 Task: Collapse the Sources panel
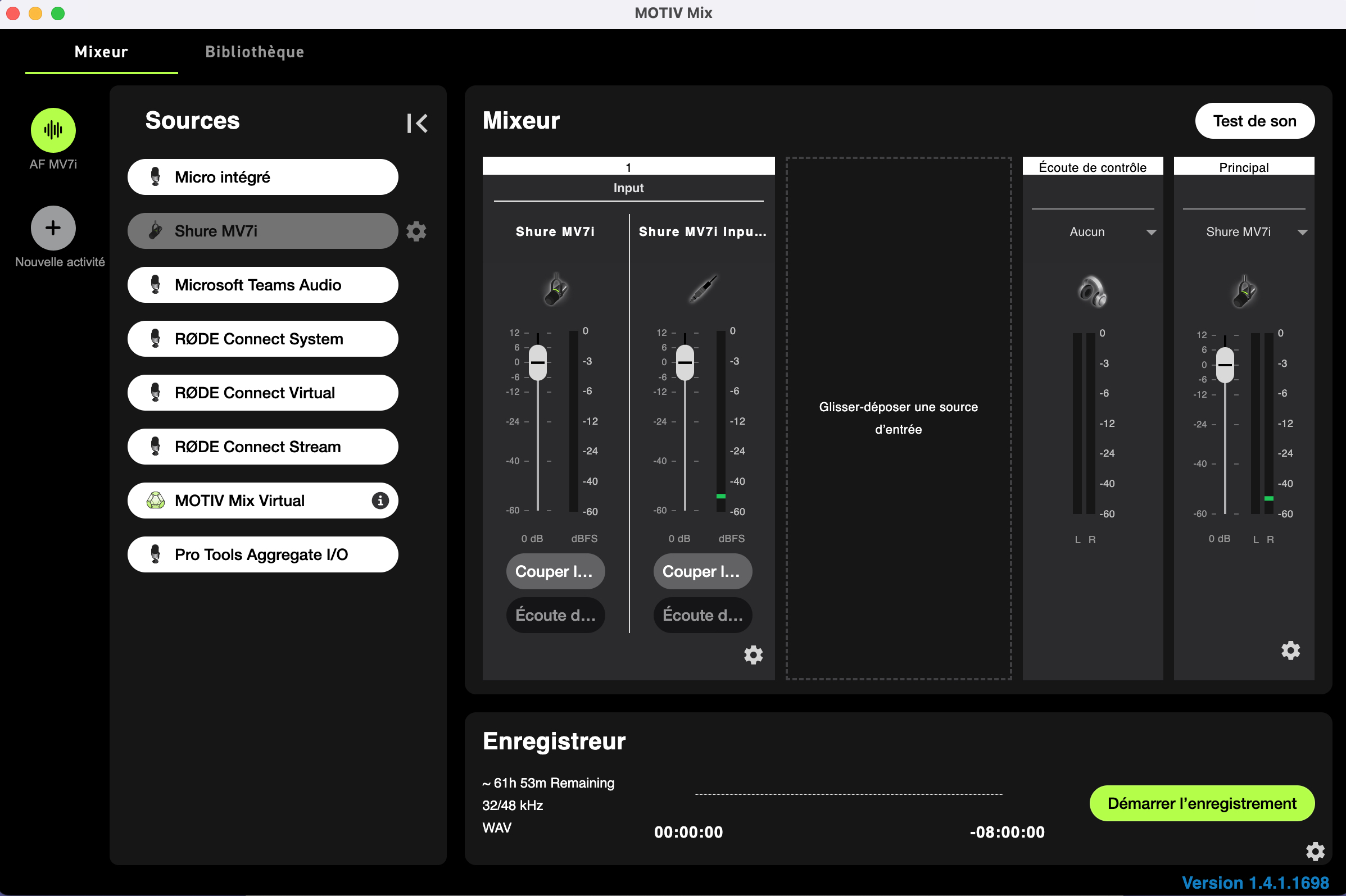(x=417, y=123)
